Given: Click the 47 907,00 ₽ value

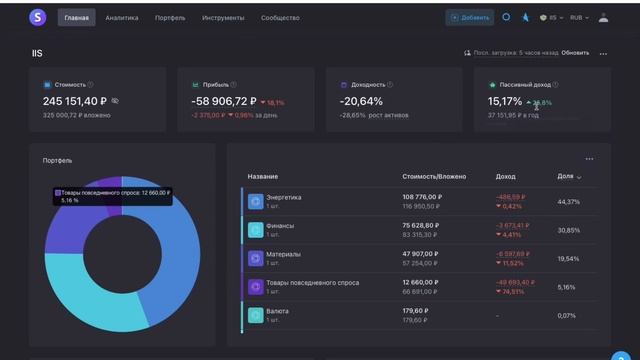Looking at the screenshot, I should [x=420, y=254].
